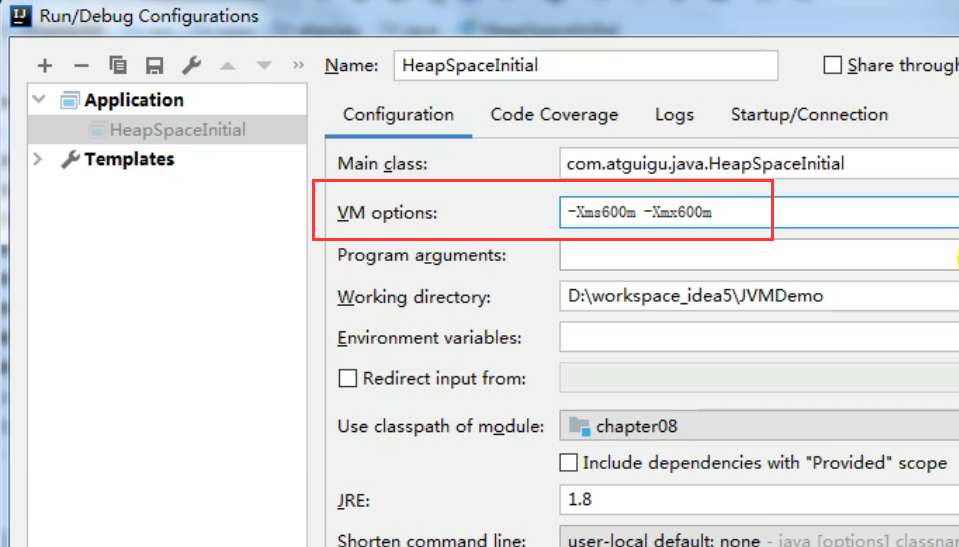Copy the configuration using duplicate icon
Viewport: 959px width, 547px height.
pos(117,65)
